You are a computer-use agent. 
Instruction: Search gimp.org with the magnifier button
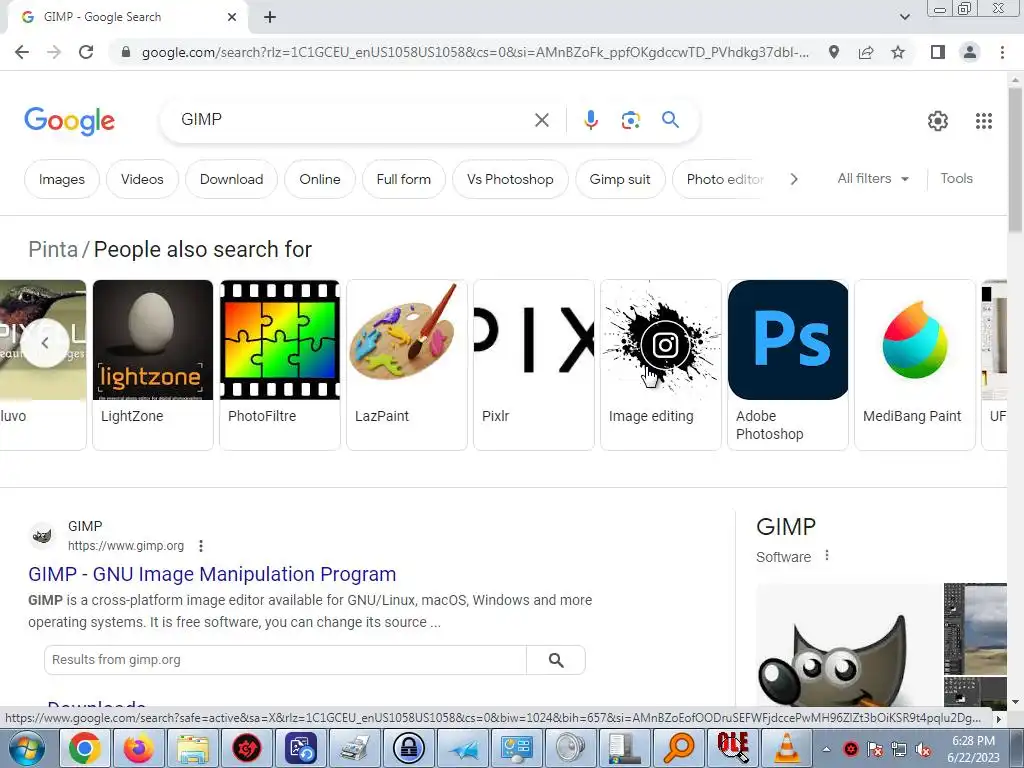[x=556, y=660]
